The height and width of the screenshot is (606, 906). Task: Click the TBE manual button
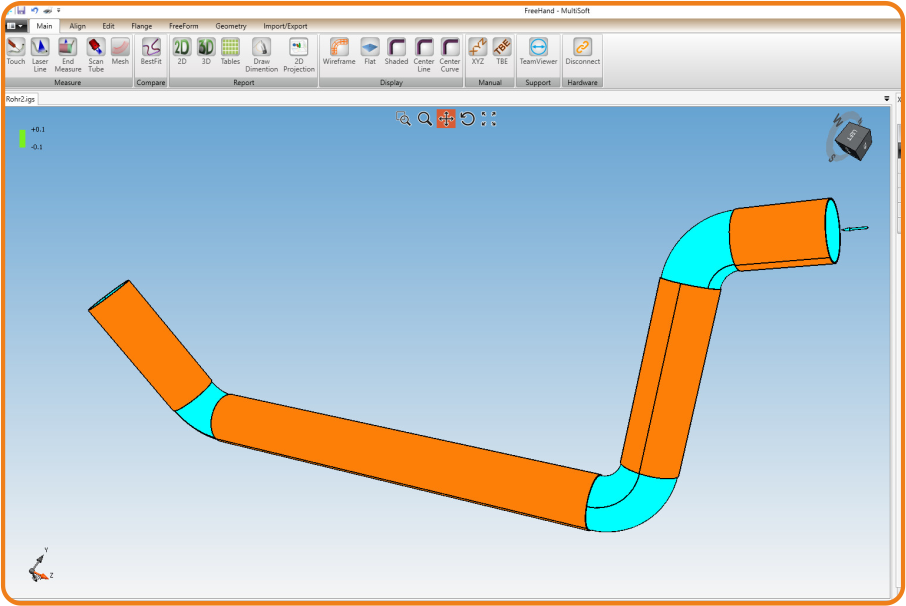[x=502, y=52]
